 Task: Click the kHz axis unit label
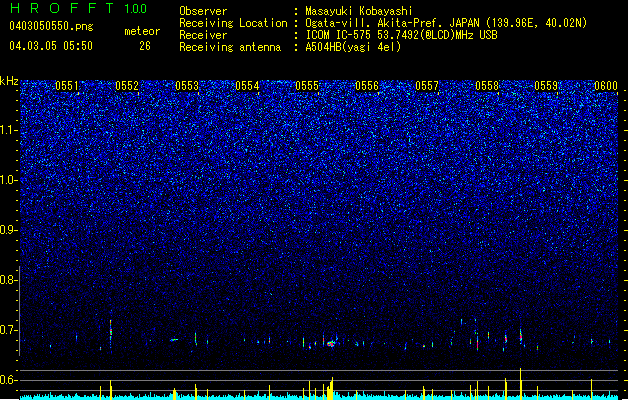pos(9,81)
